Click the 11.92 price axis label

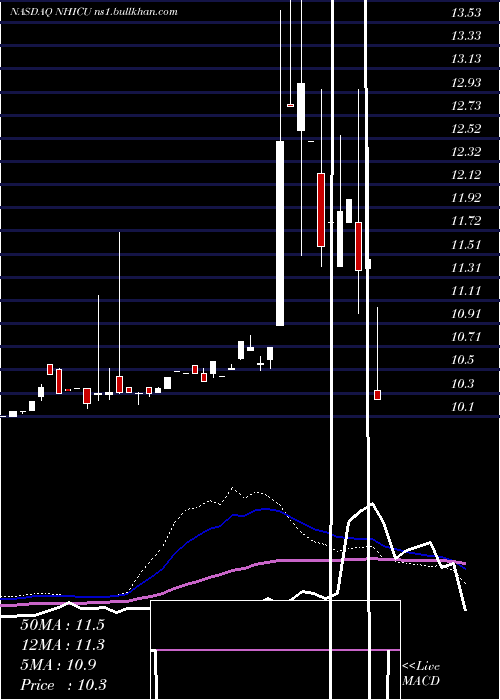pos(466,198)
